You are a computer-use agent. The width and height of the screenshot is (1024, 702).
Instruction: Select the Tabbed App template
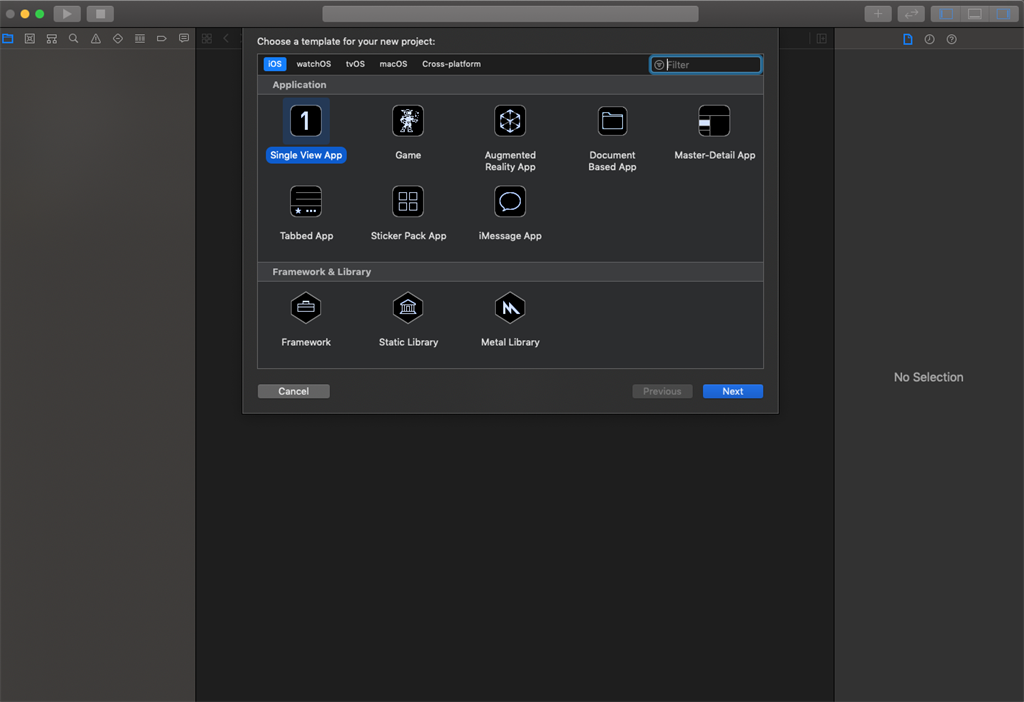coord(306,201)
